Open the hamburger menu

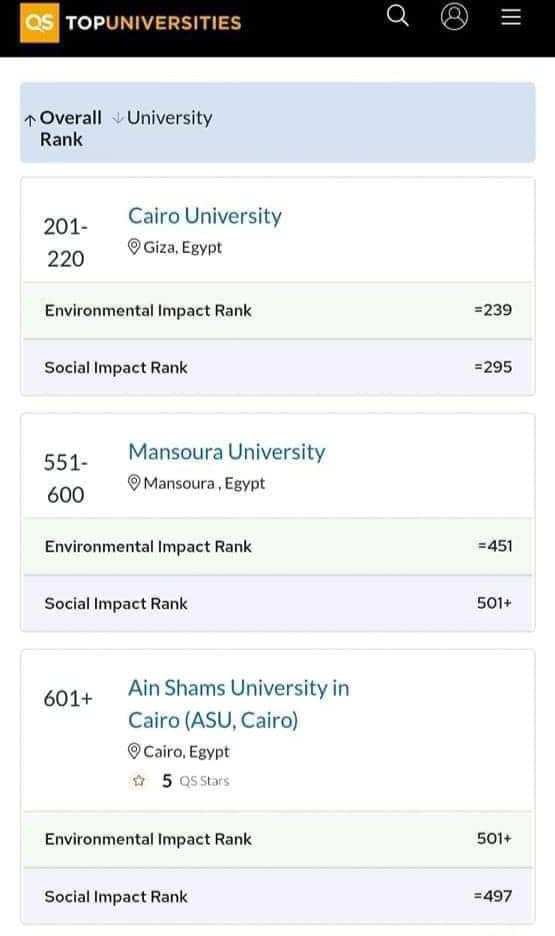coord(511,16)
